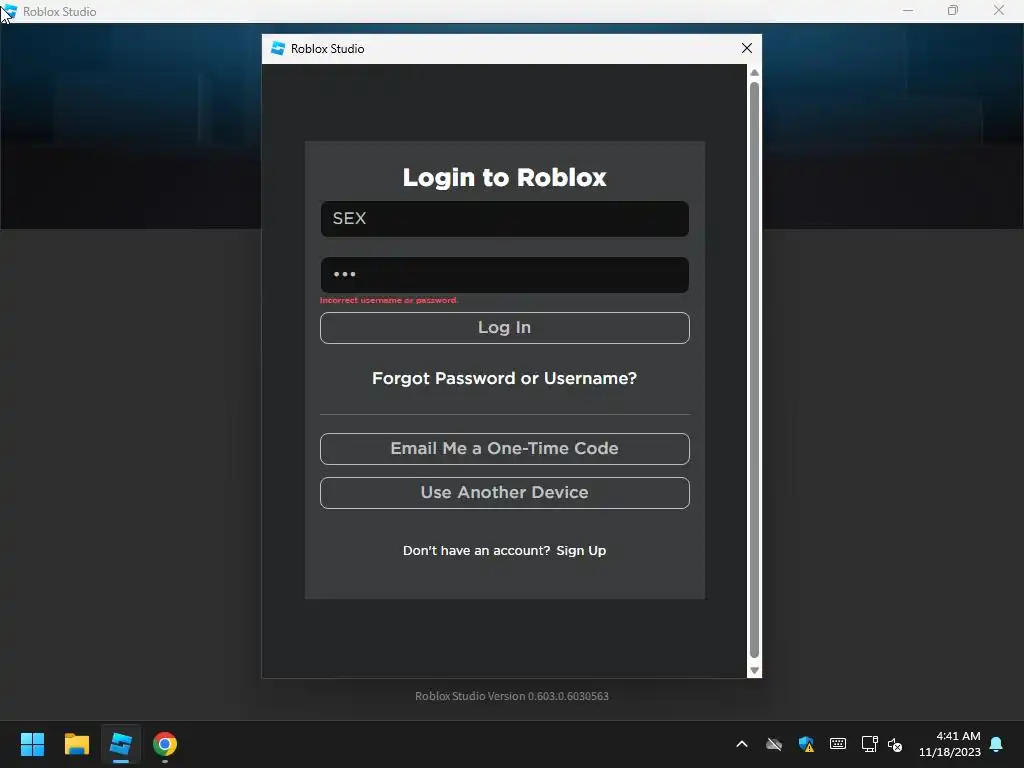Open the notifications bell icon
The image size is (1024, 768).
pyautogui.click(x=997, y=744)
